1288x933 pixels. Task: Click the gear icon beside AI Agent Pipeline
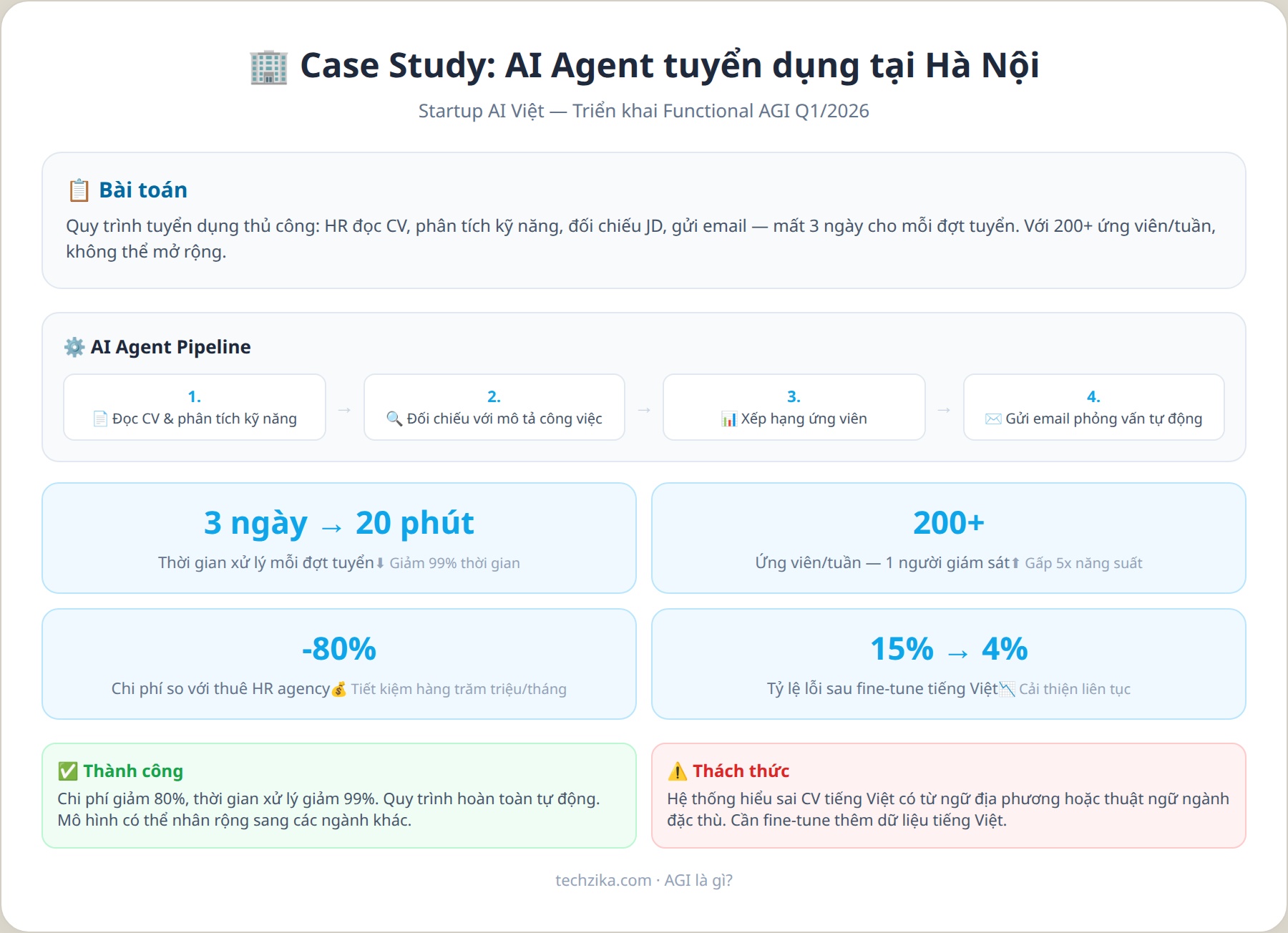click(x=74, y=347)
